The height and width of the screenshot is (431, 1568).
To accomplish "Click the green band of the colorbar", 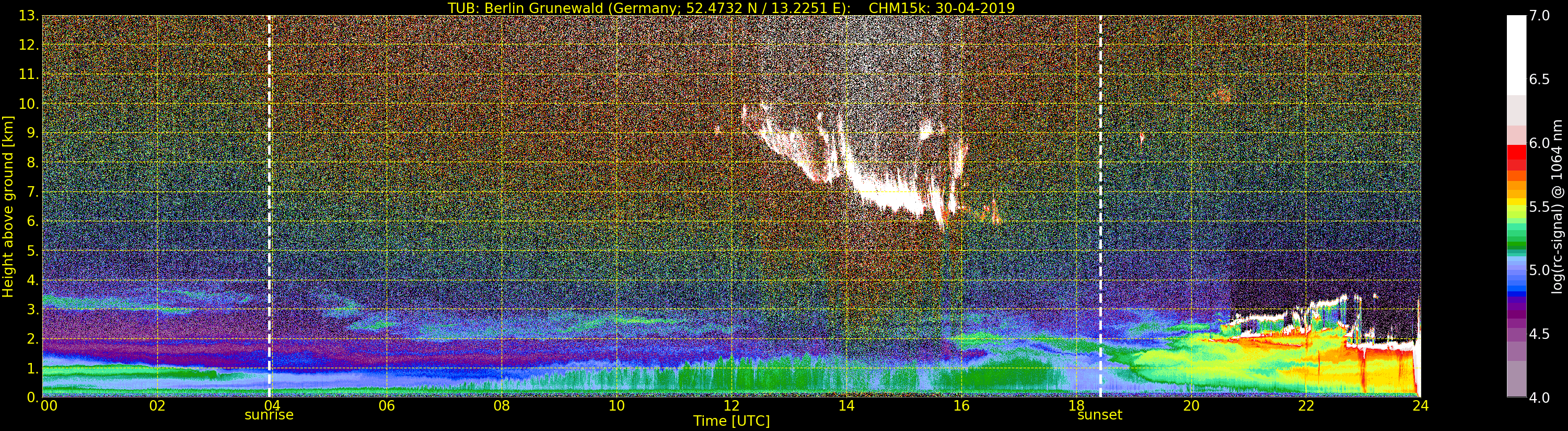I will (x=1516, y=241).
